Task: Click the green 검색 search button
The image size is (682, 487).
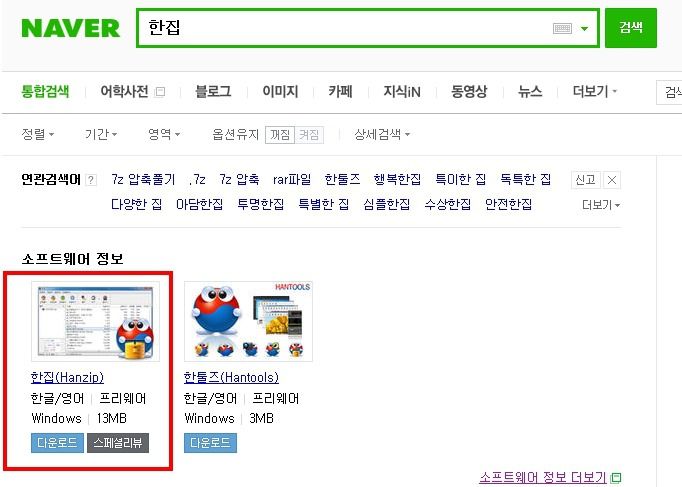Action: [631, 28]
